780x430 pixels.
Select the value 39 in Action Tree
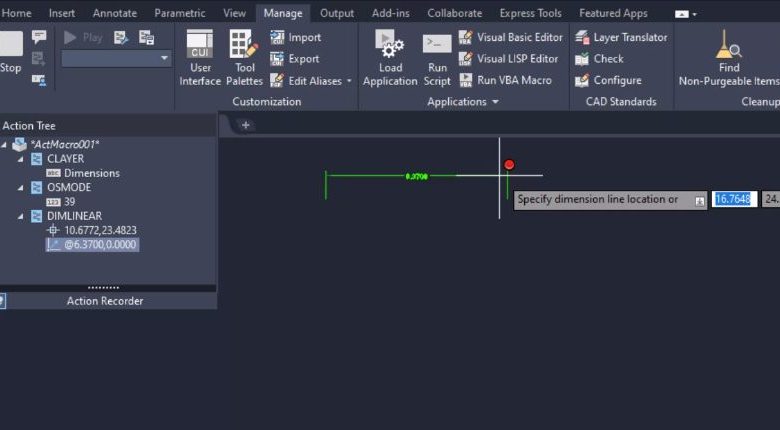point(70,202)
